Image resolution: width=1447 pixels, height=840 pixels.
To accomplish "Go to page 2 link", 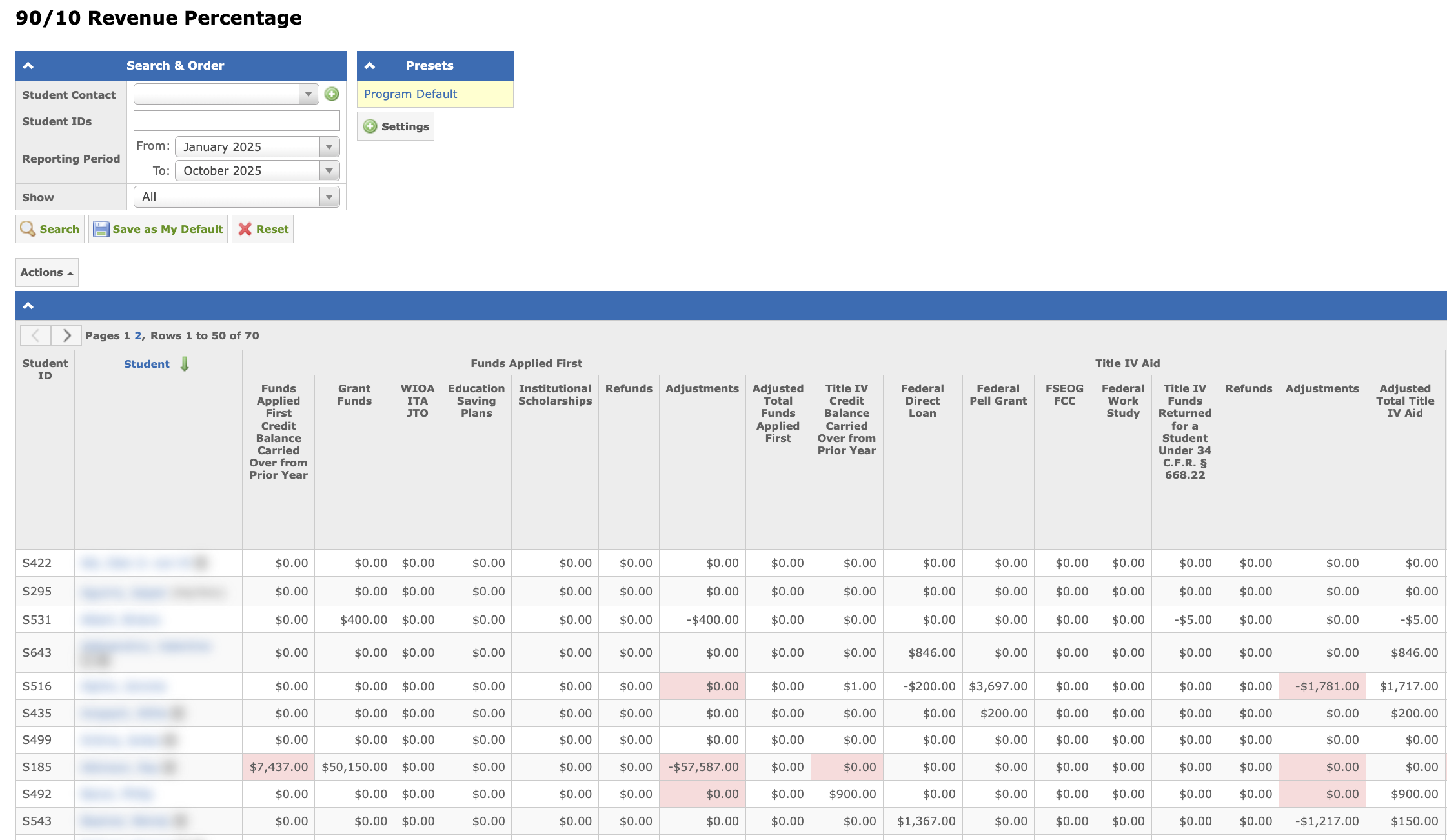I will (x=137, y=335).
